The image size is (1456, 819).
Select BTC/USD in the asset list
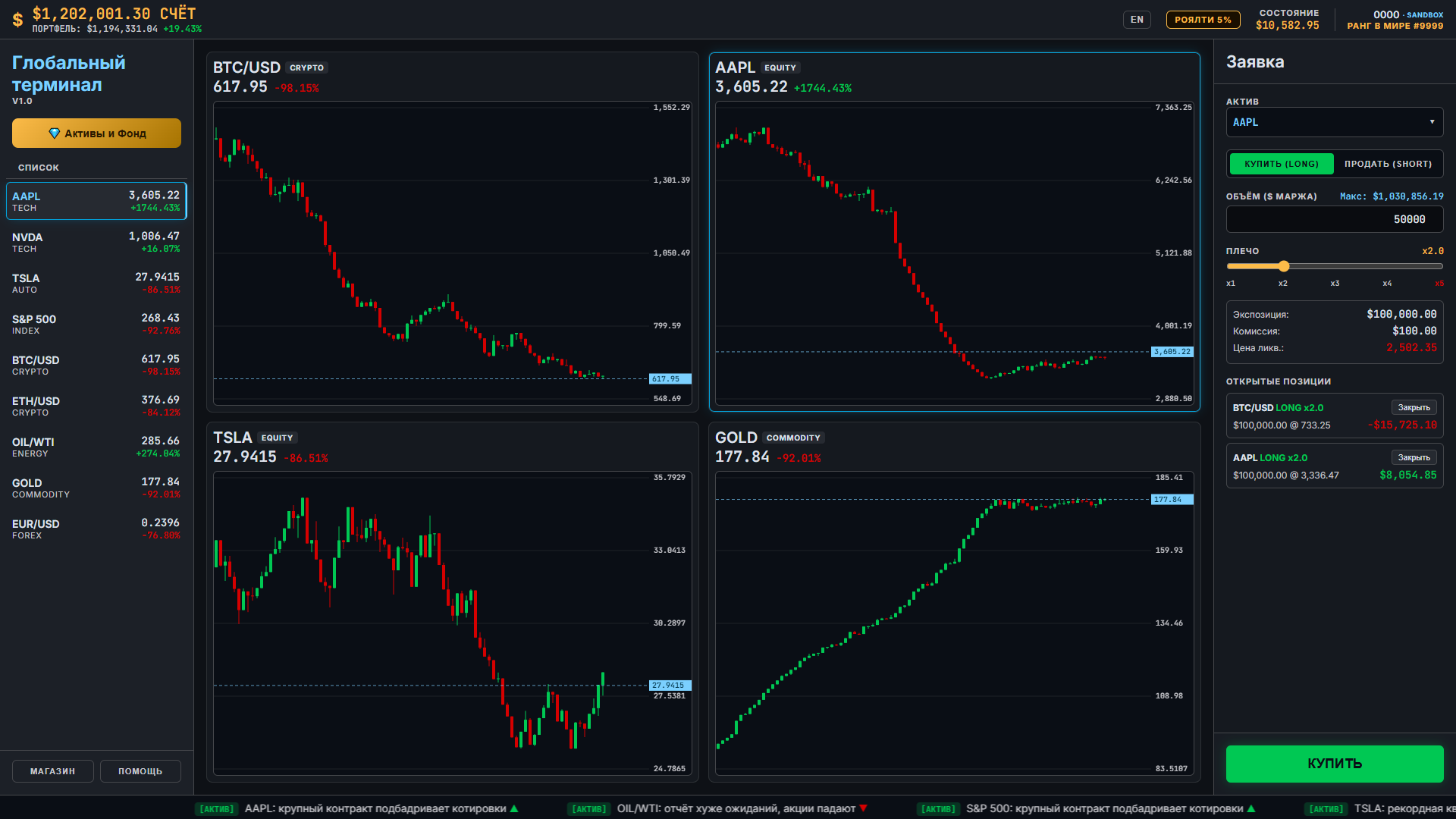(x=96, y=365)
